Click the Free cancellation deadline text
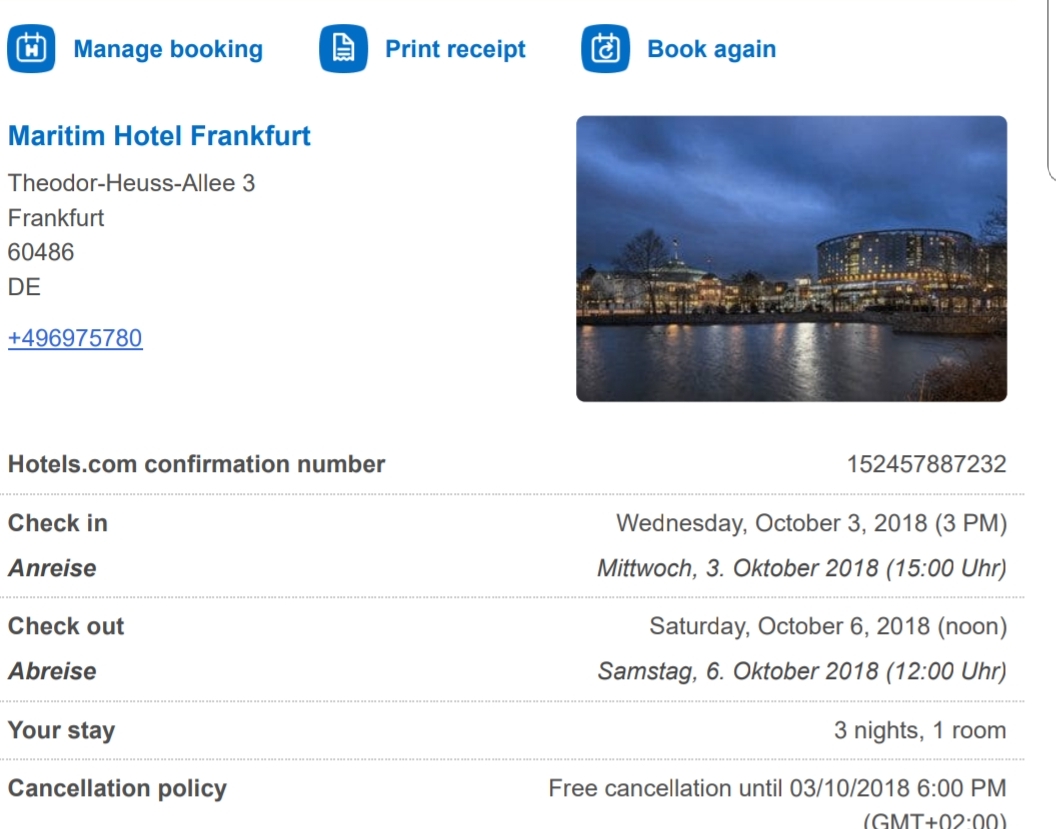1056x829 pixels. click(777, 789)
